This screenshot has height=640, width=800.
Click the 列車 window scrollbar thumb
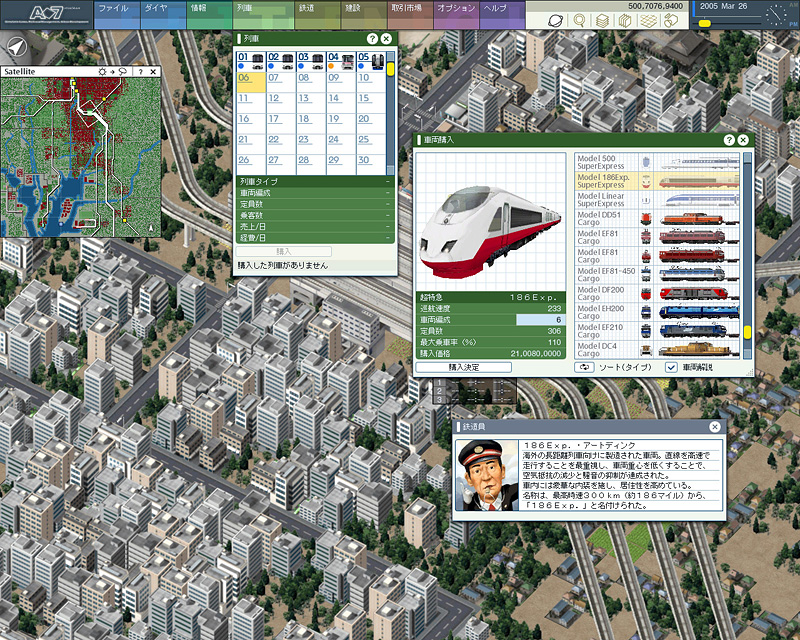[390, 69]
